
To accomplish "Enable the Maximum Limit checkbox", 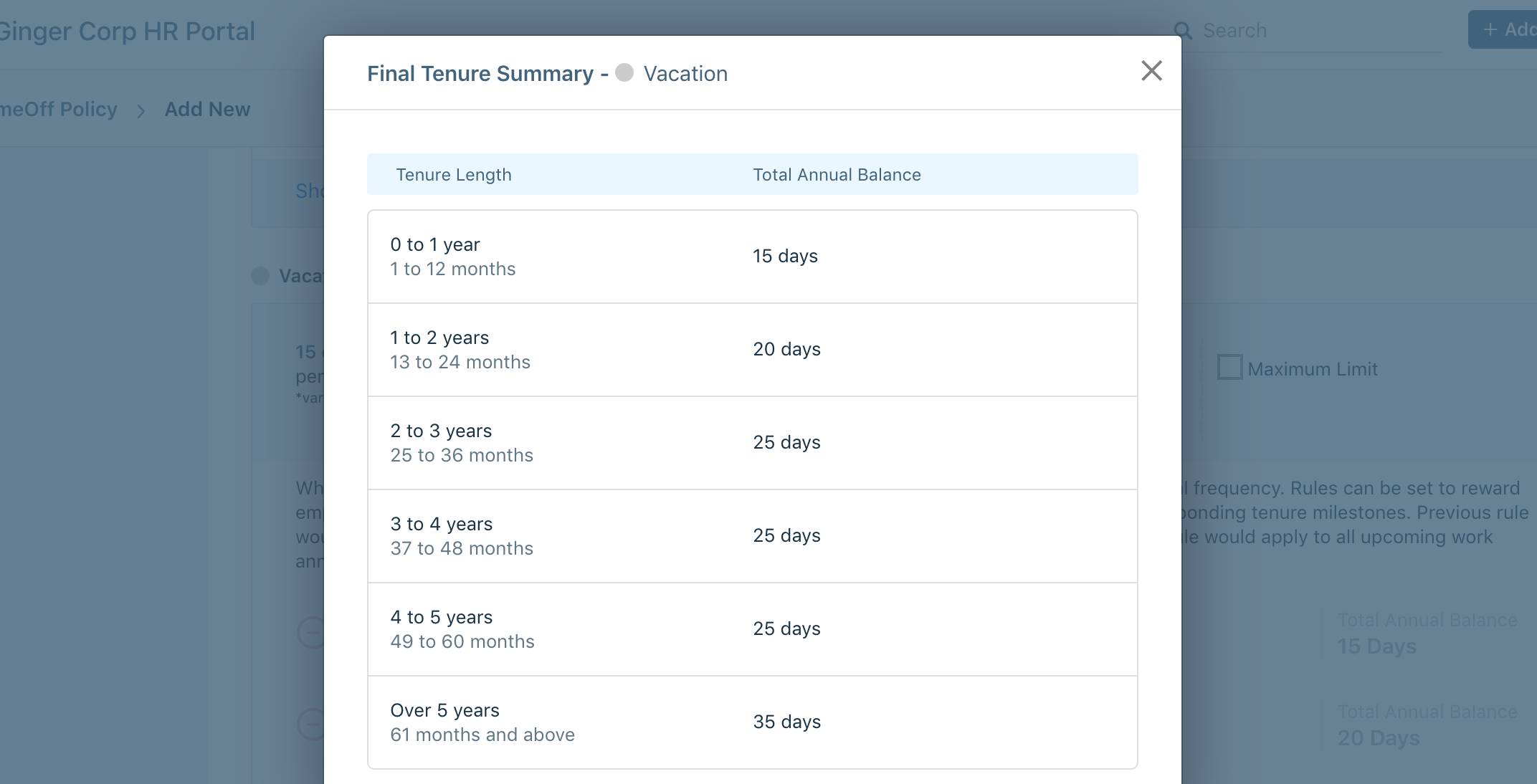I will tap(1229, 368).
